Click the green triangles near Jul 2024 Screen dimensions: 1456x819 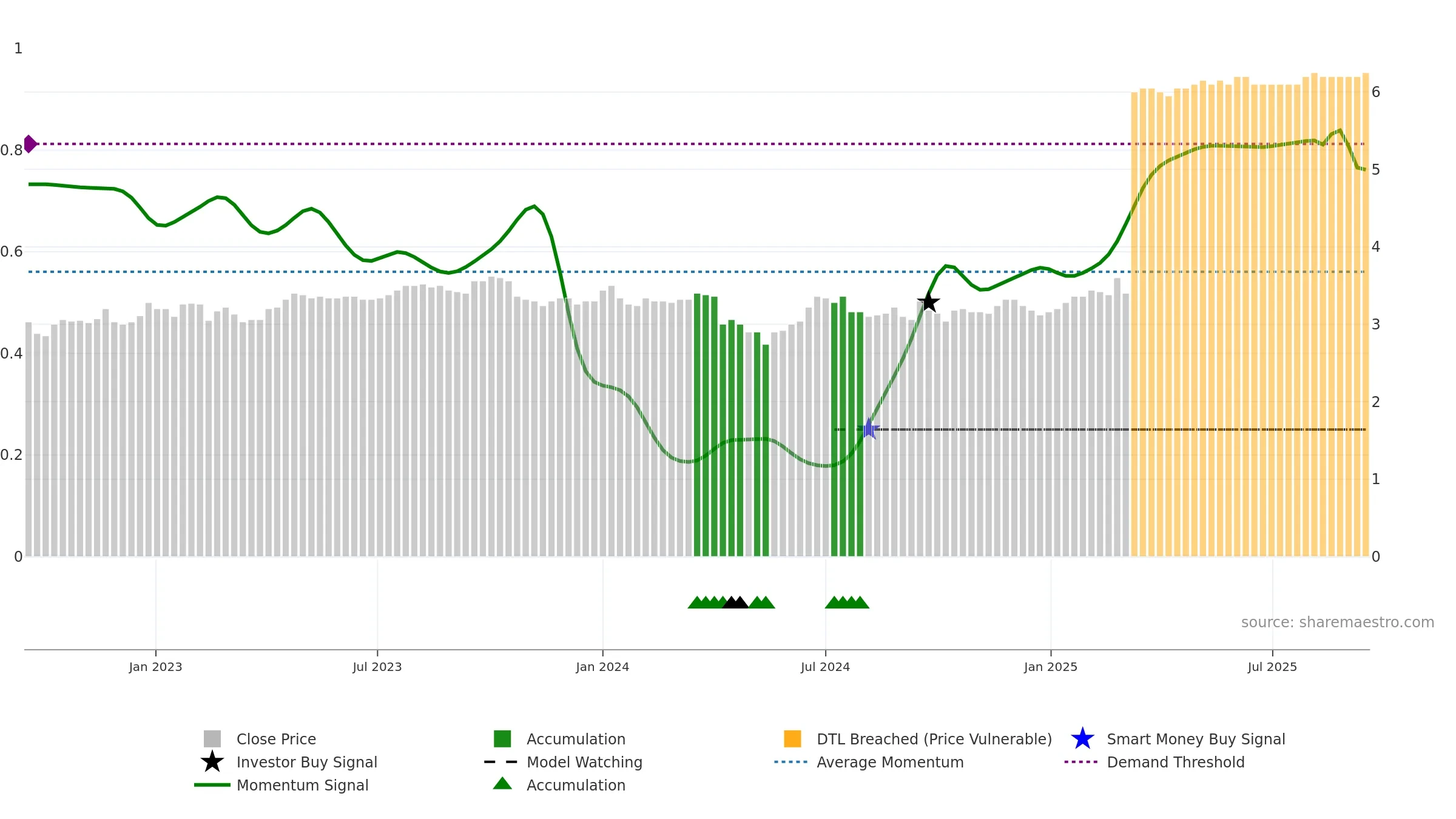(x=847, y=602)
